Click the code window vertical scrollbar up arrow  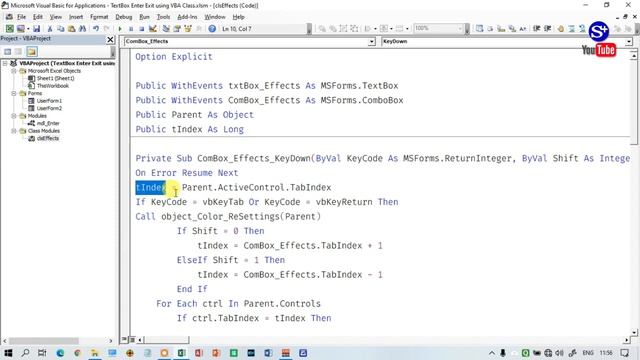(633, 55)
